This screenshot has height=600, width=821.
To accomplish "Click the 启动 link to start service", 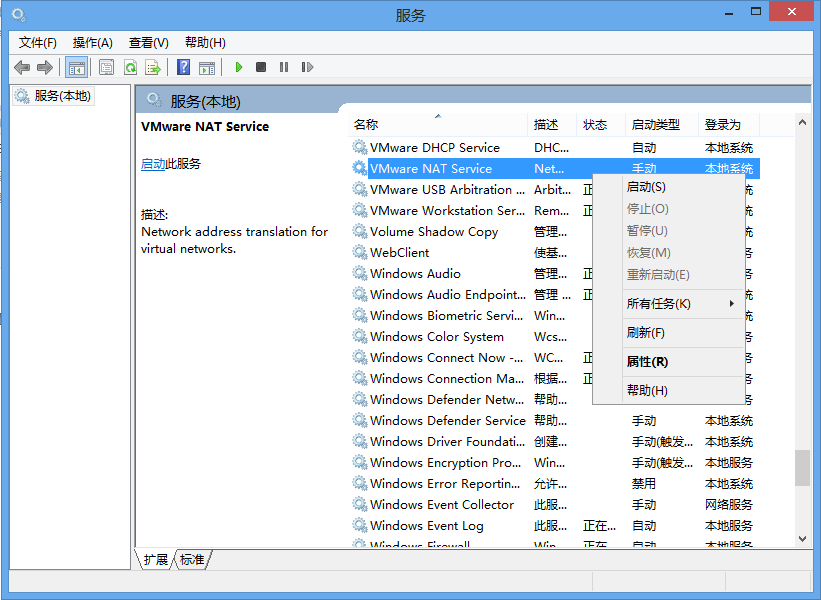I will (x=153, y=164).
